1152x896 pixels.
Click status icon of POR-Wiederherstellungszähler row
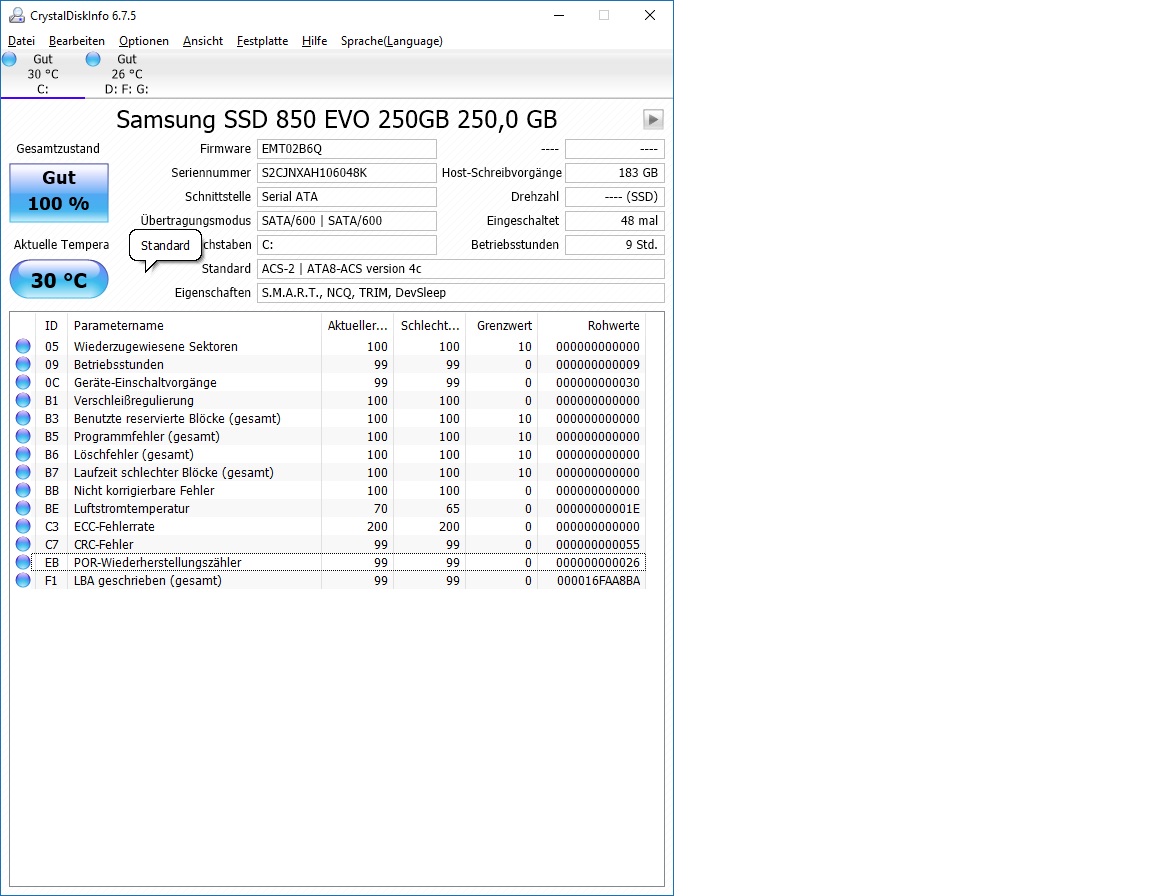coord(24,562)
